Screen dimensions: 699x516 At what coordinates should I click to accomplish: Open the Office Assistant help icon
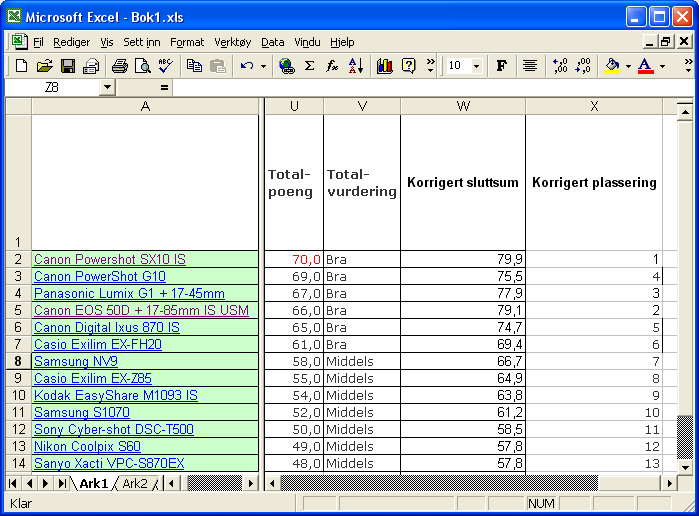(x=408, y=66)
